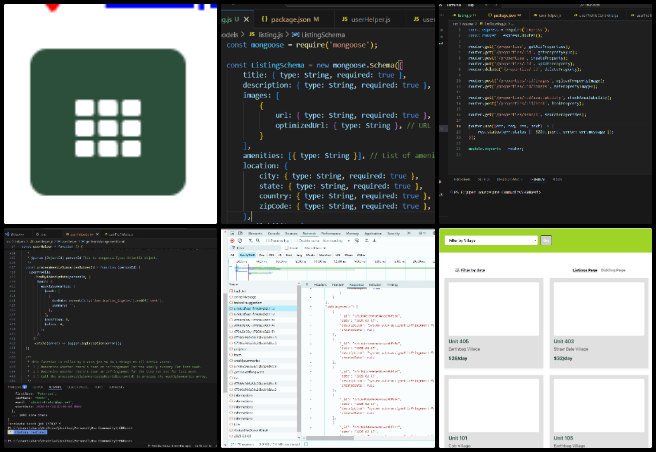Image resolution: width=656 pixels, height=452 pixels.
Task: Click the green nine-square grid icon
Action: click(x=108, y=122)
